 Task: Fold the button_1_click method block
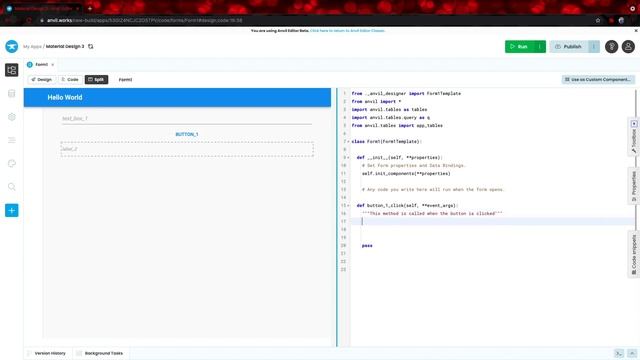coord(348,206)
